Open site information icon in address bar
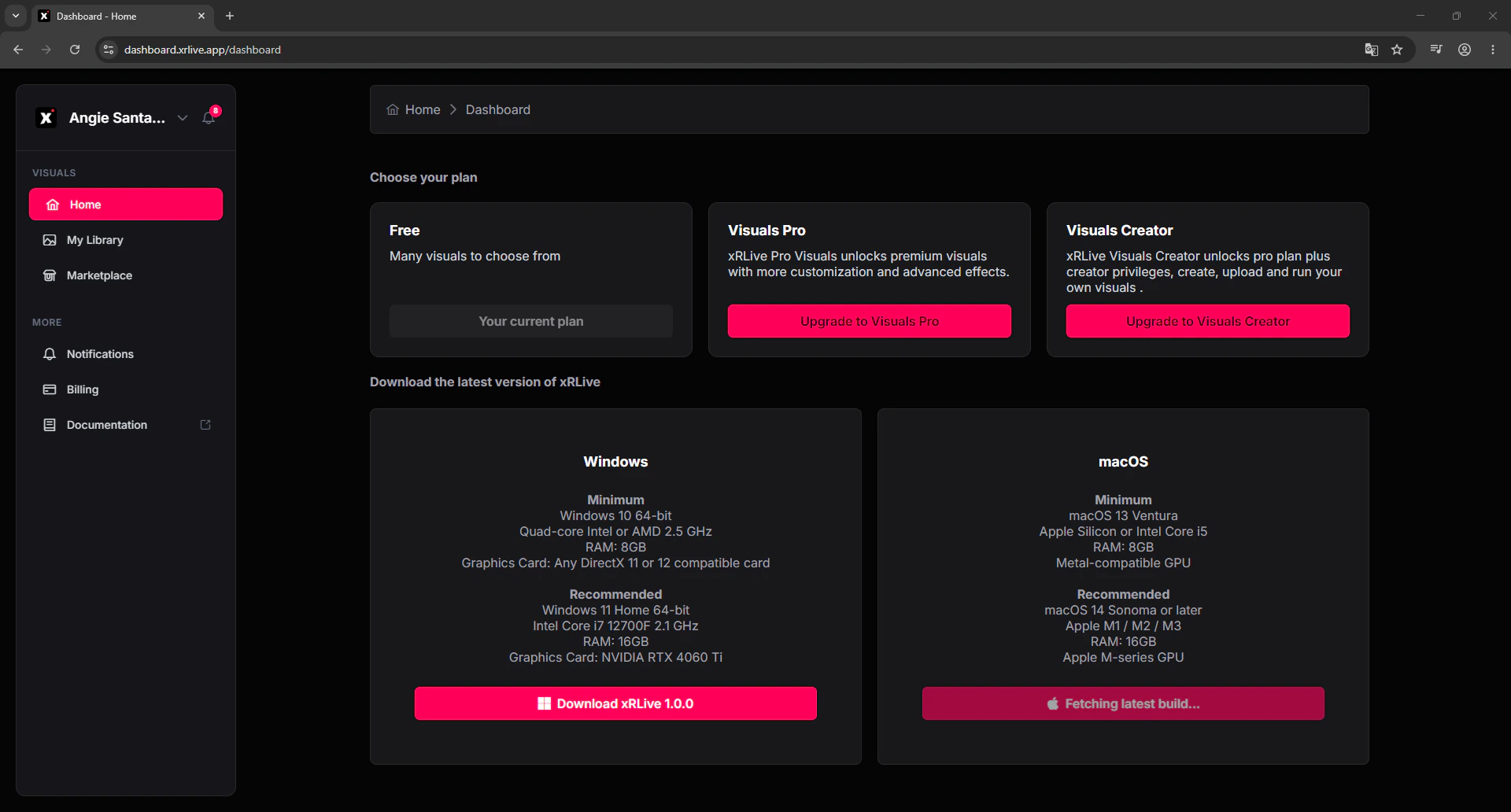 pos(109,50)
